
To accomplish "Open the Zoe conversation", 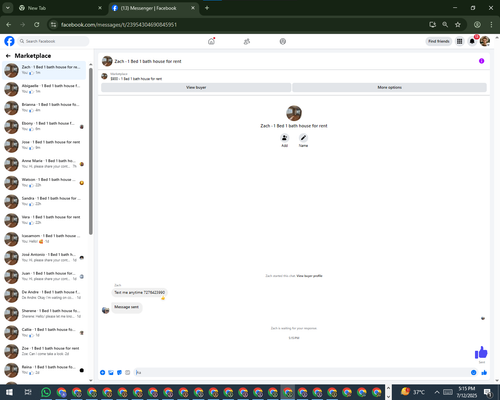I will click(x=44, y=351).
